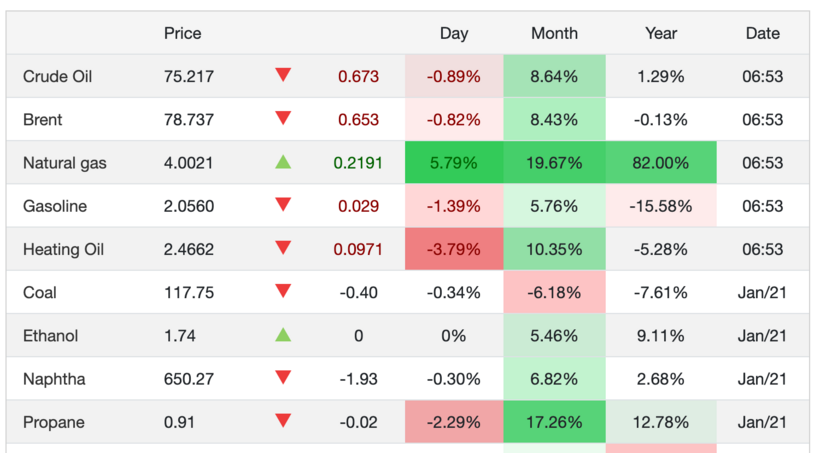The width and height of the screenshot is (820, 453).
Task: Click Natural gas price 4.0021
Action: point(189,163)
